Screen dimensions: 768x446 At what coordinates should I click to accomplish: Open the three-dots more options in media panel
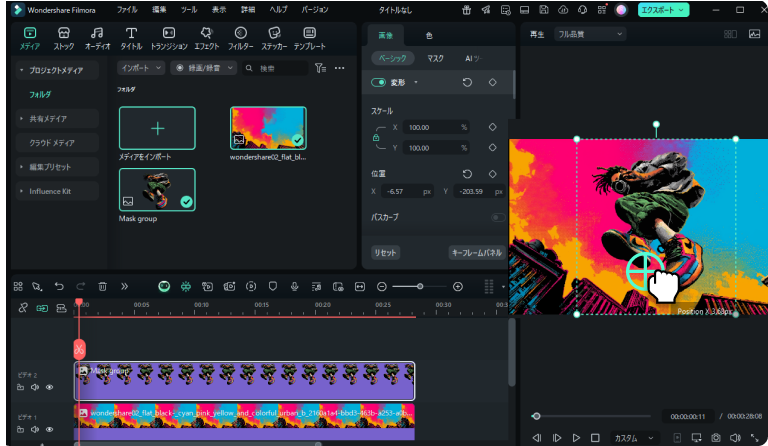(339, 68)
